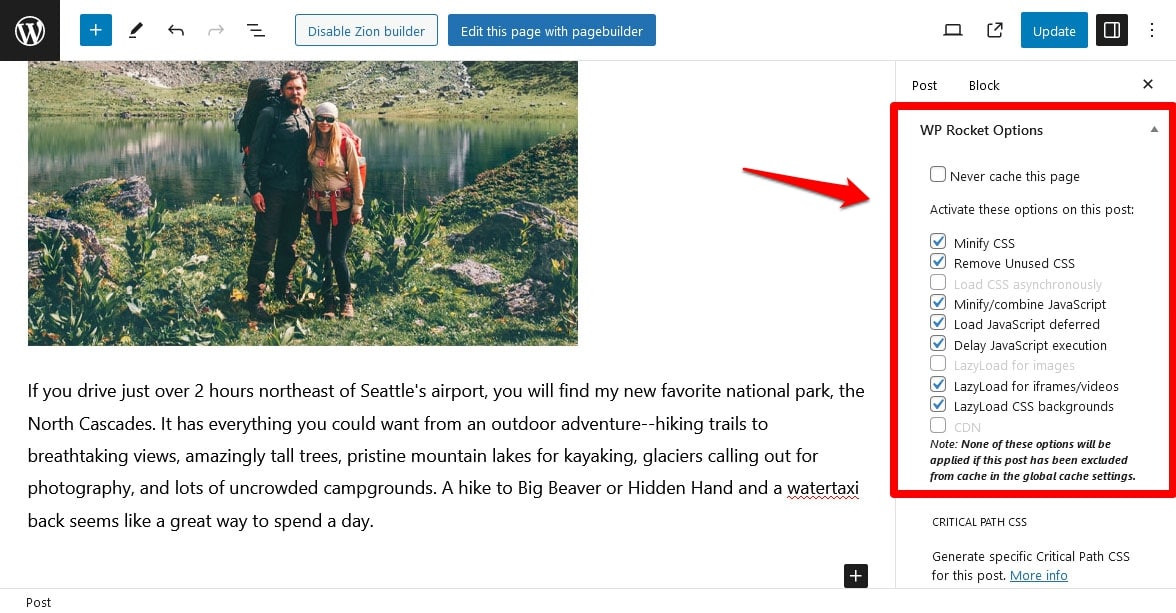Toggle Delay JavaScript execution checkbox
The width and height of the screenshot is (1176, 613).
click(938, 344)
